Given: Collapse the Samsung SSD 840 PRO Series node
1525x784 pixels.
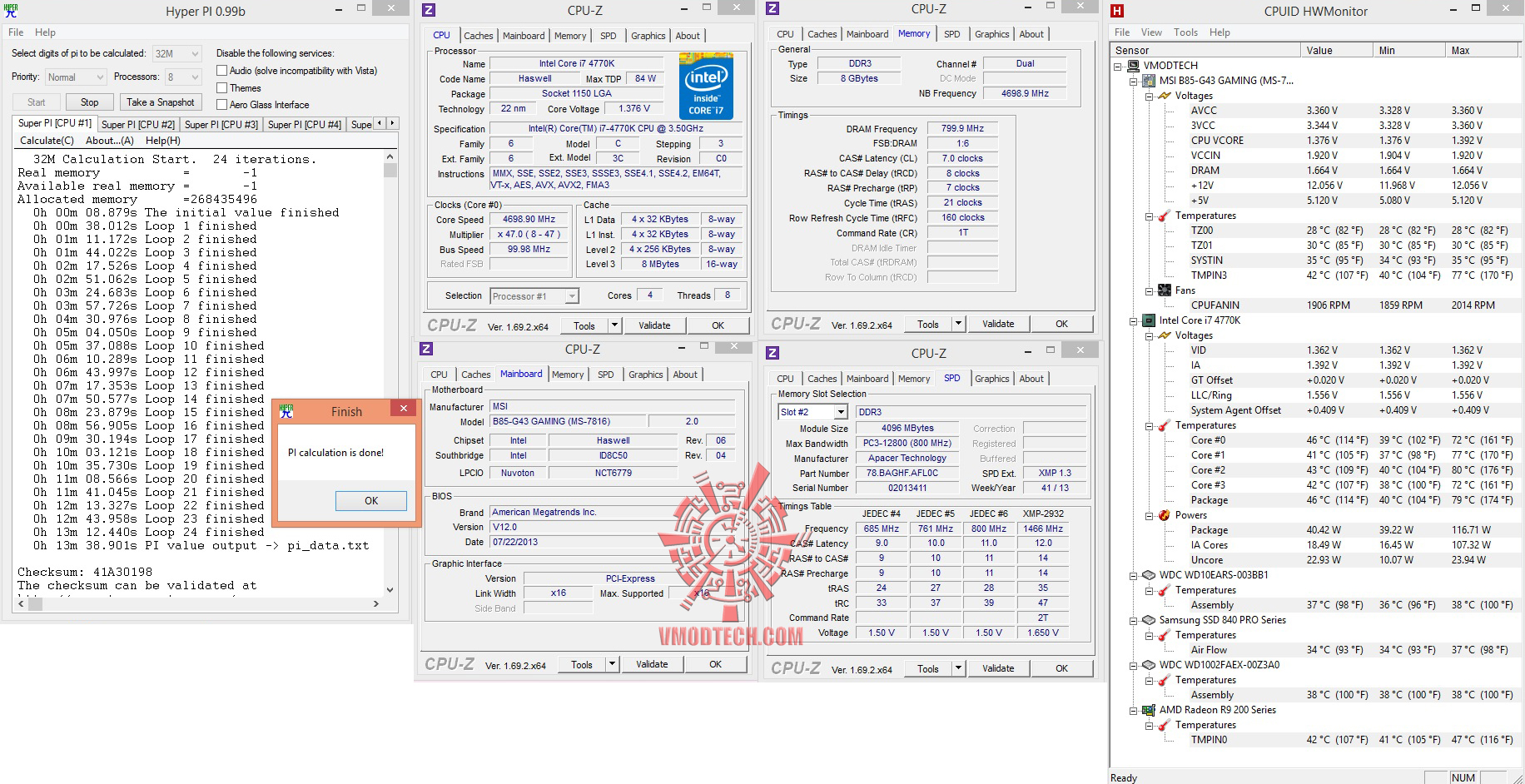Looking at the screenshot, I should (x=1134, y=620).
